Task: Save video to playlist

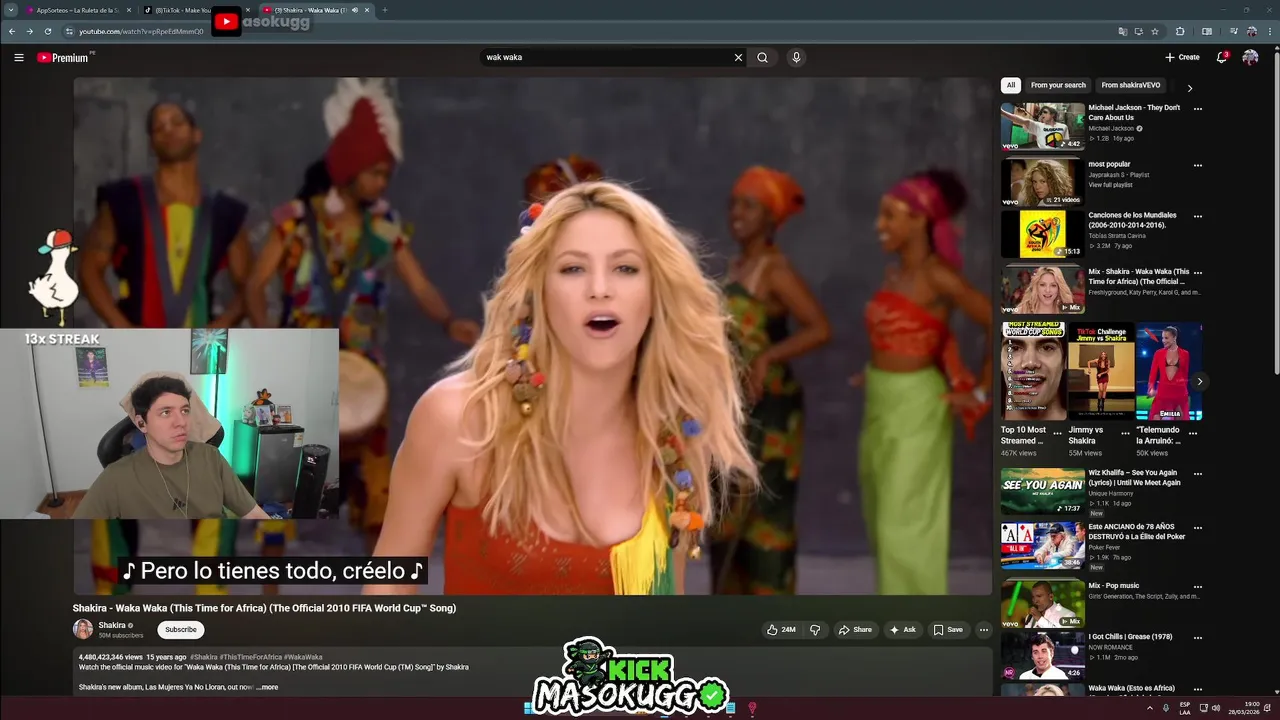Action: [948, 630]
